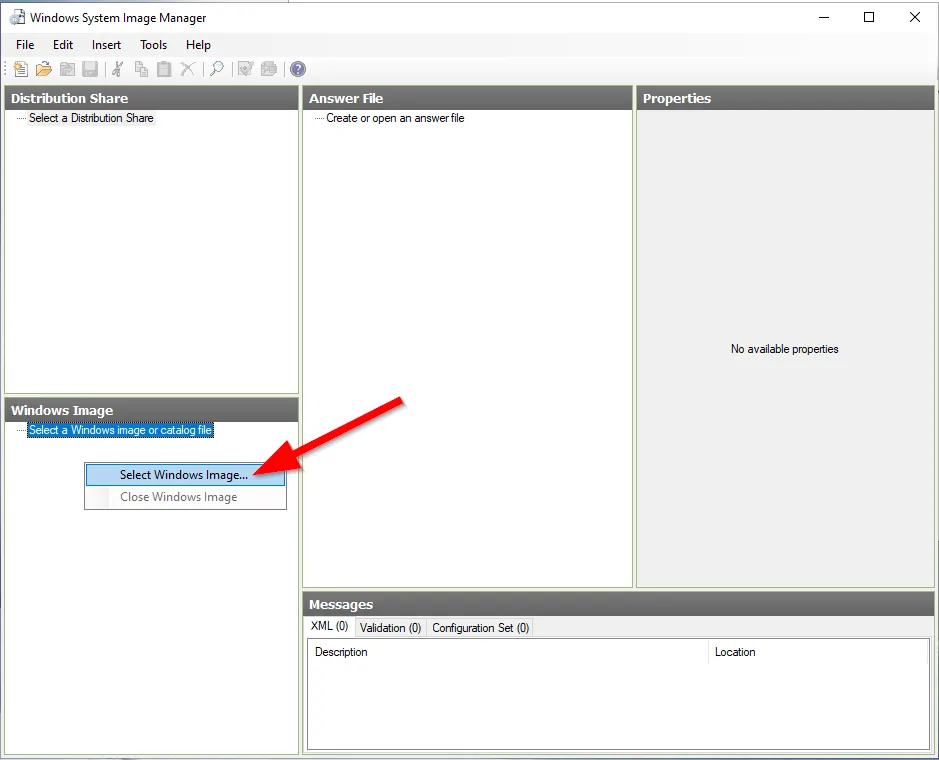Click the New Answer File toolbar icon

point(20,69)
